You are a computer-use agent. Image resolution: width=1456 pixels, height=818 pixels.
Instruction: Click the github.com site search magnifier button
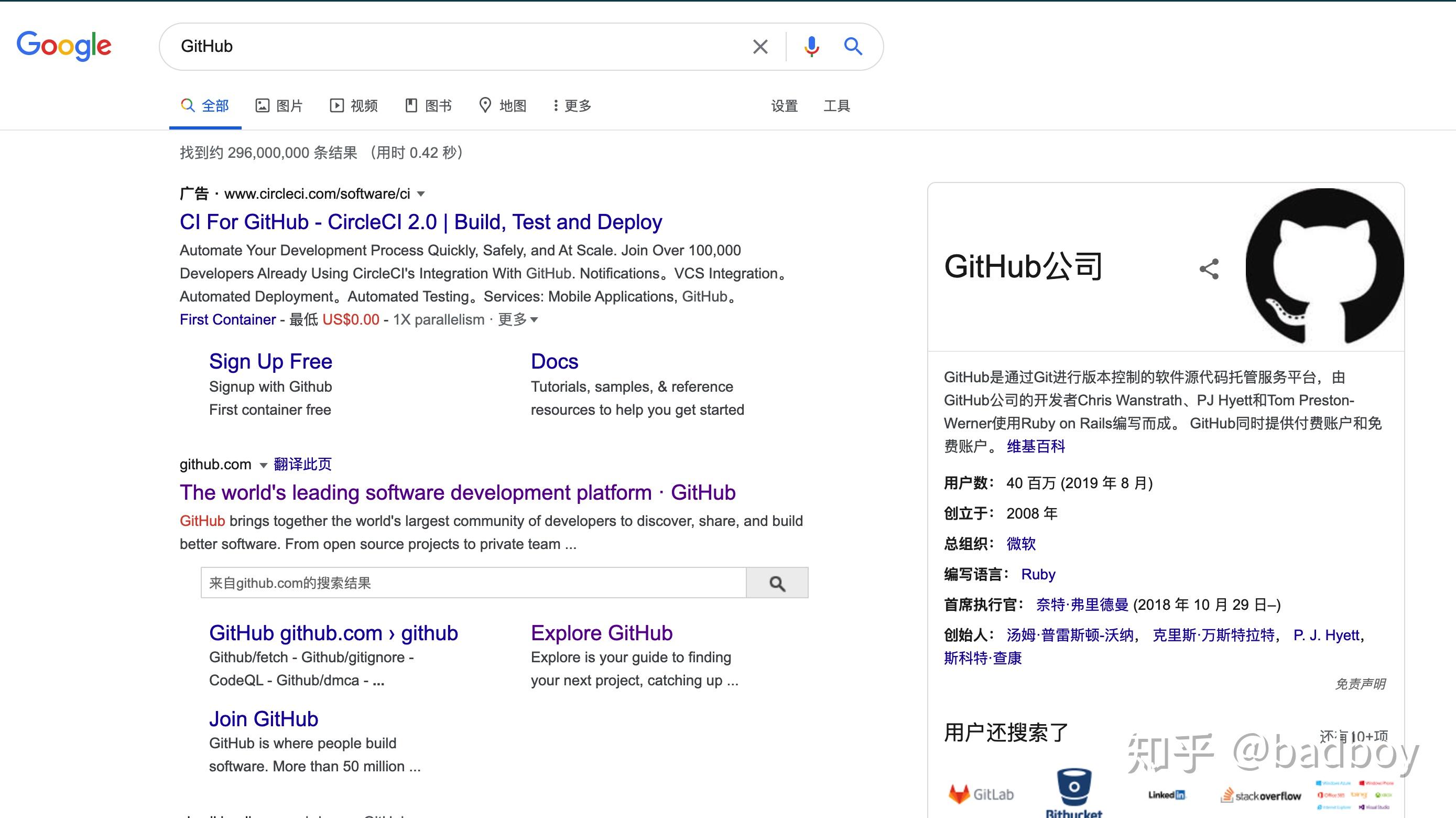pyautogui.click(x=777, y=583)
